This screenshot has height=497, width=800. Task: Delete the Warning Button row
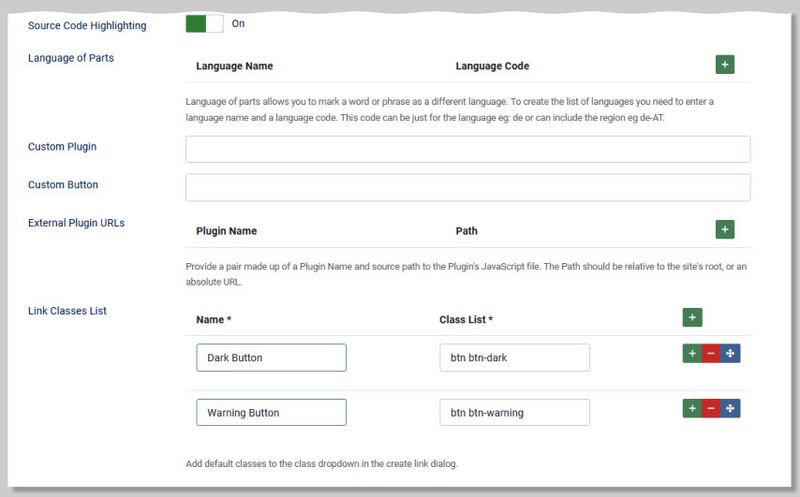click(711, 409)
